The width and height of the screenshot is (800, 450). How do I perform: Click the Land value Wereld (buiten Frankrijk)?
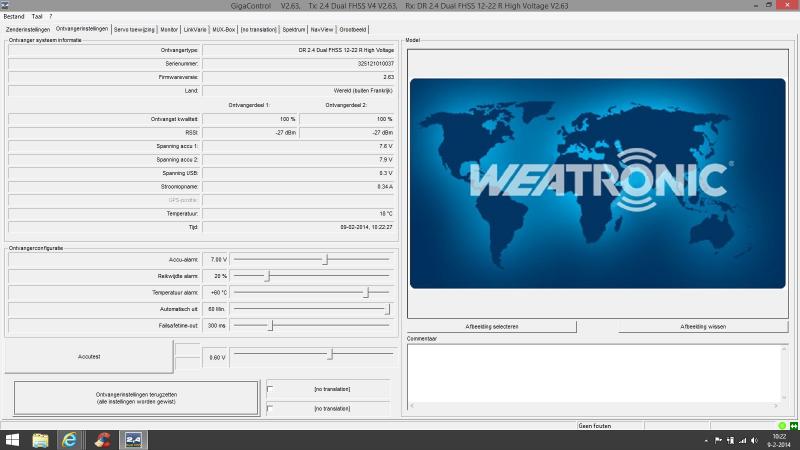363,90
